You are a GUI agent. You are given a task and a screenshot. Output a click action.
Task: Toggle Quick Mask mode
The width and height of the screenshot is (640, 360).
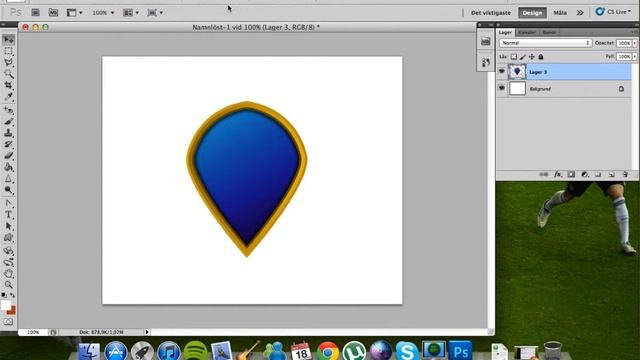[x=8, y=322]
